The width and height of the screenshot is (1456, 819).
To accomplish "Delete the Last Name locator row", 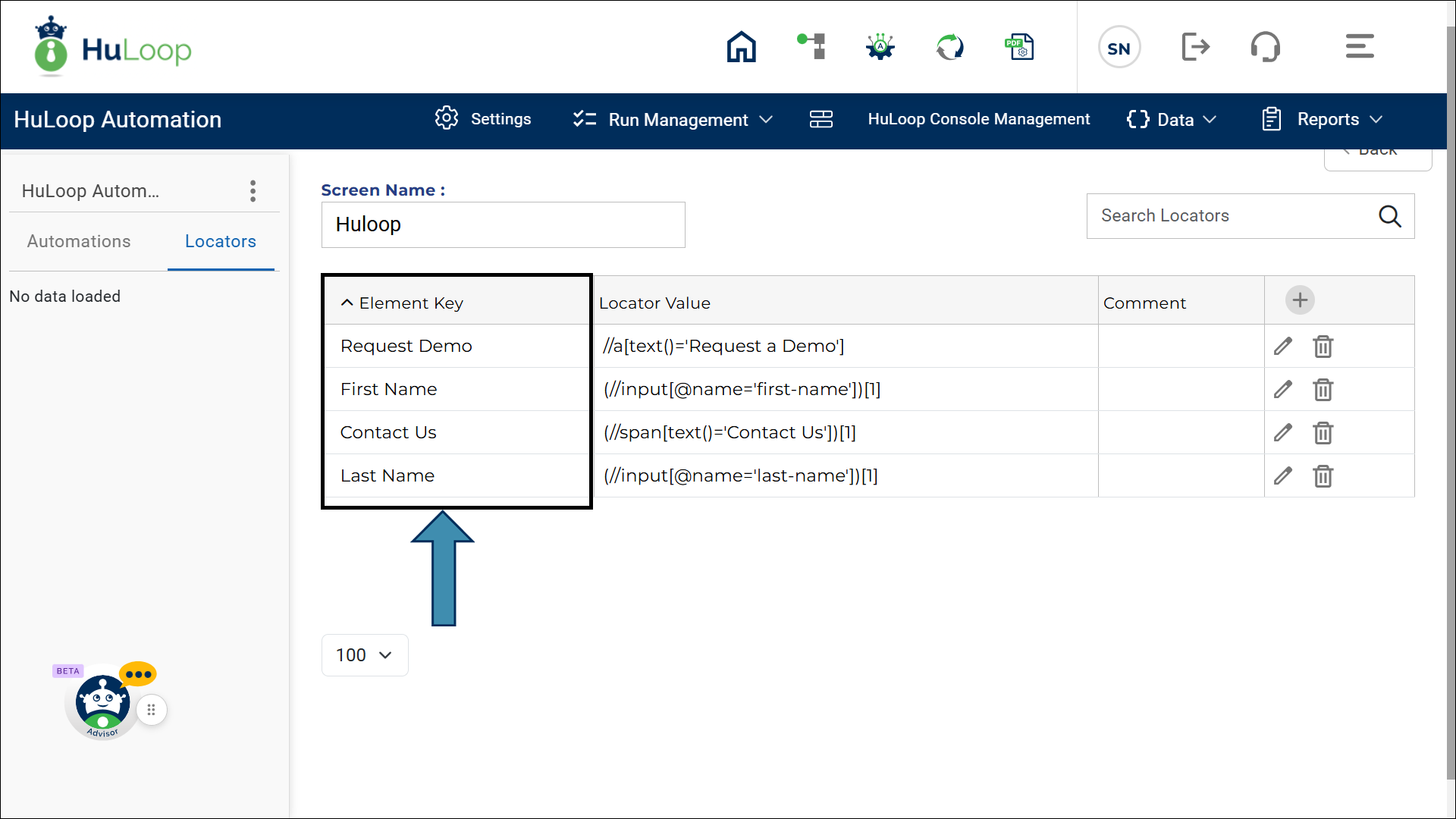I will [1323, 476].
